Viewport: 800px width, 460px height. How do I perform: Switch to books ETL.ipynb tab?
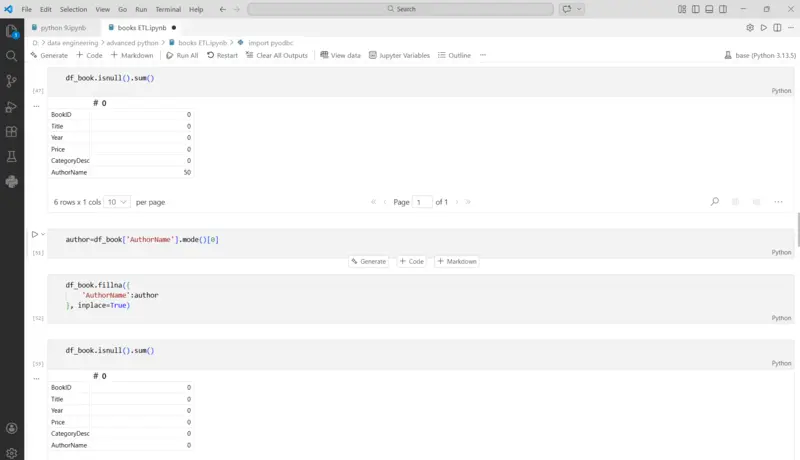tap(142, 28)
